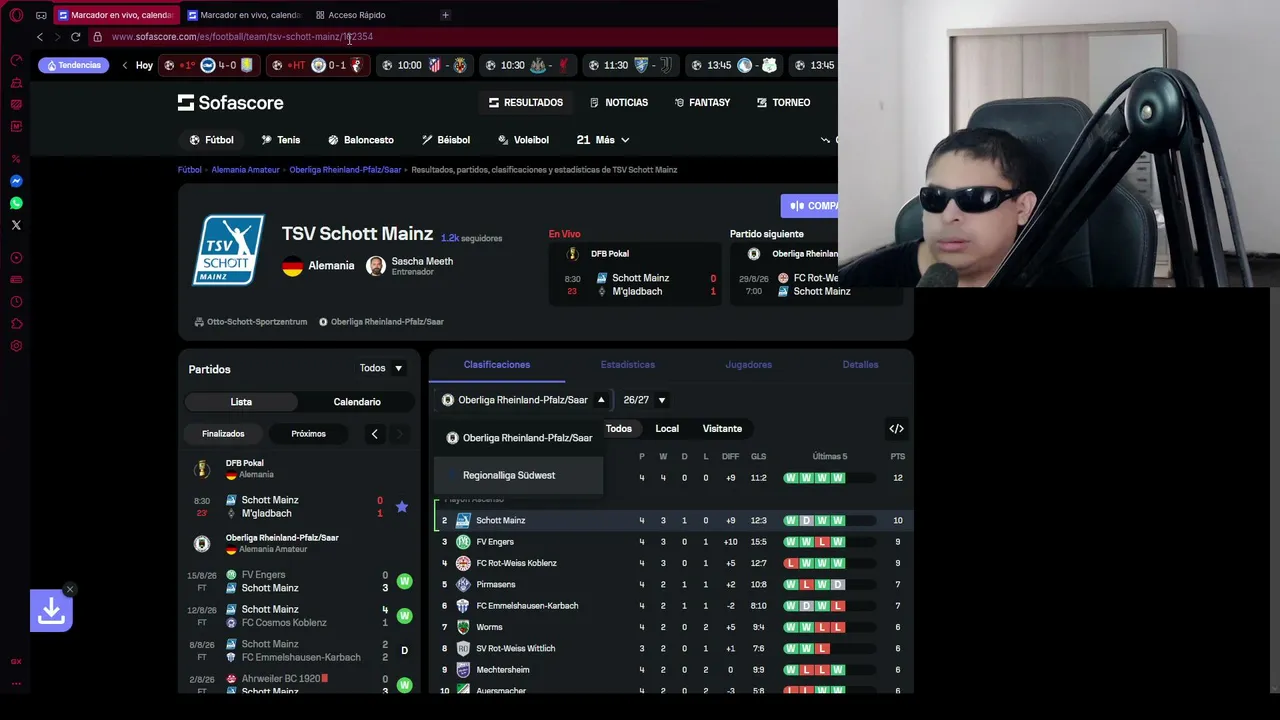The height and width of the screenshot is (720, 1280).
Task: Open a new browser tab with plus
Action: coord(445,15)
